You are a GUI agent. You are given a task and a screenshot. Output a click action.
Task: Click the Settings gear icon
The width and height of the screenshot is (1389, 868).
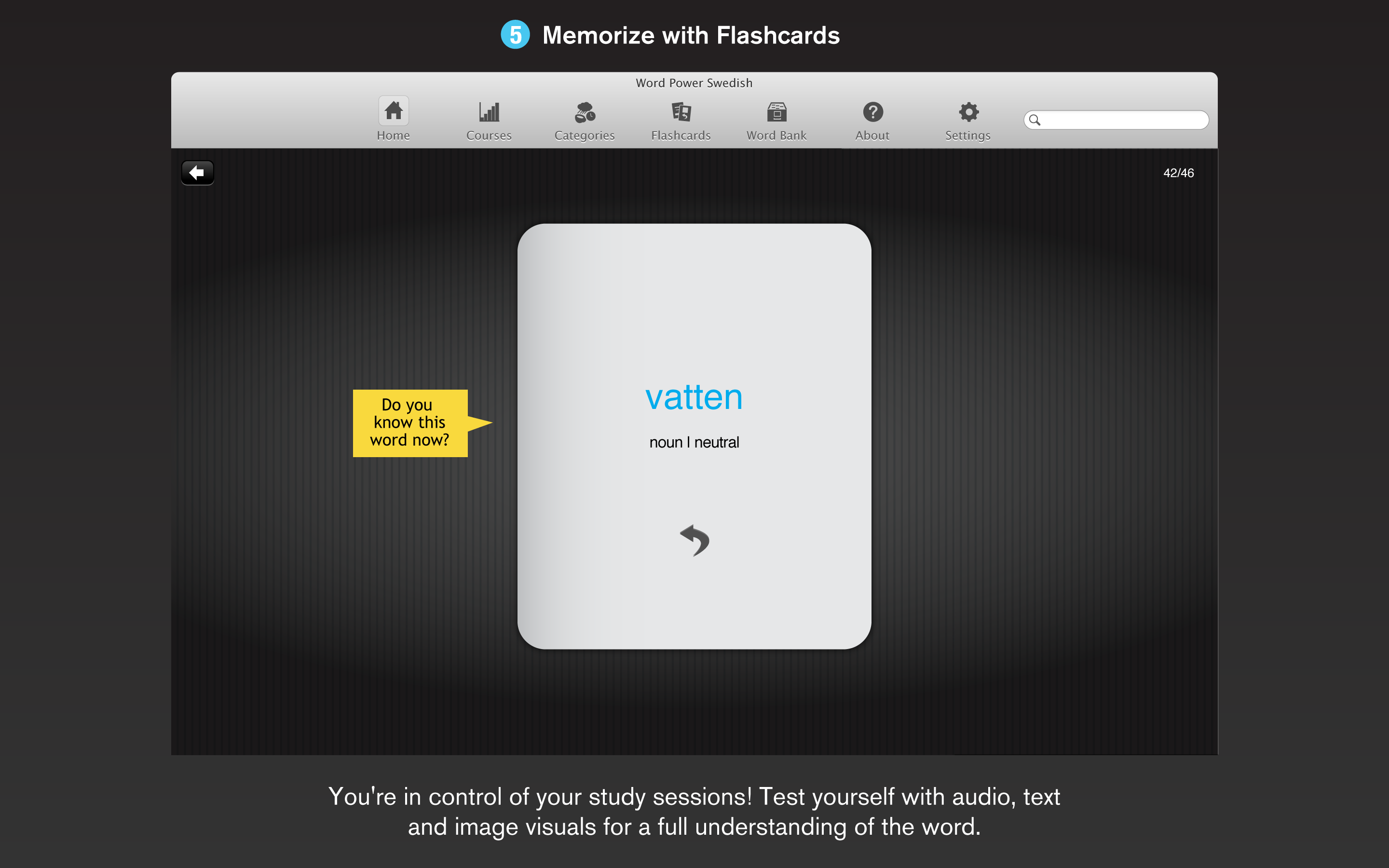[x=965, y=112]
